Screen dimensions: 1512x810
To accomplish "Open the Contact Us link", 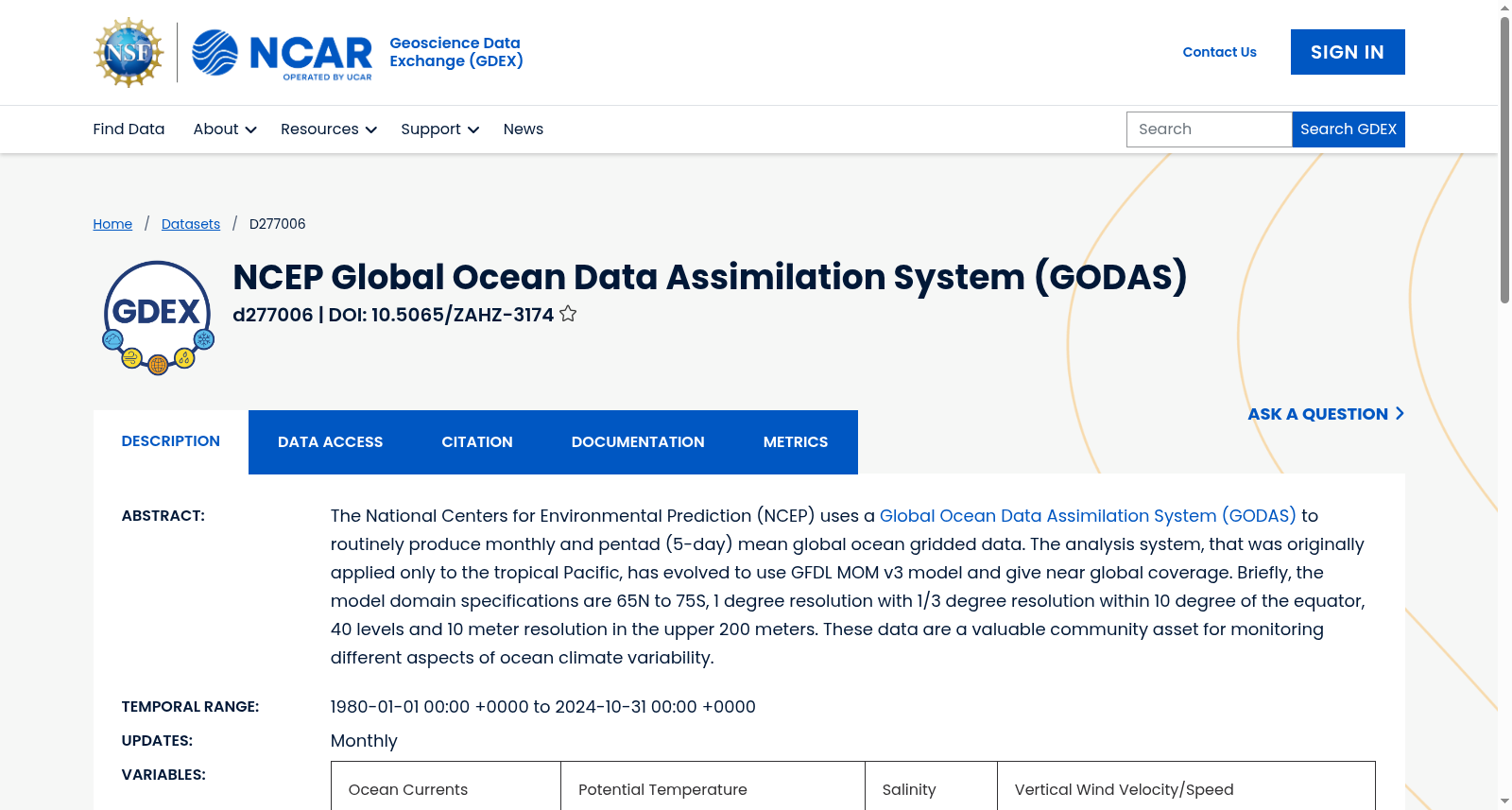I will point(1219,52).
